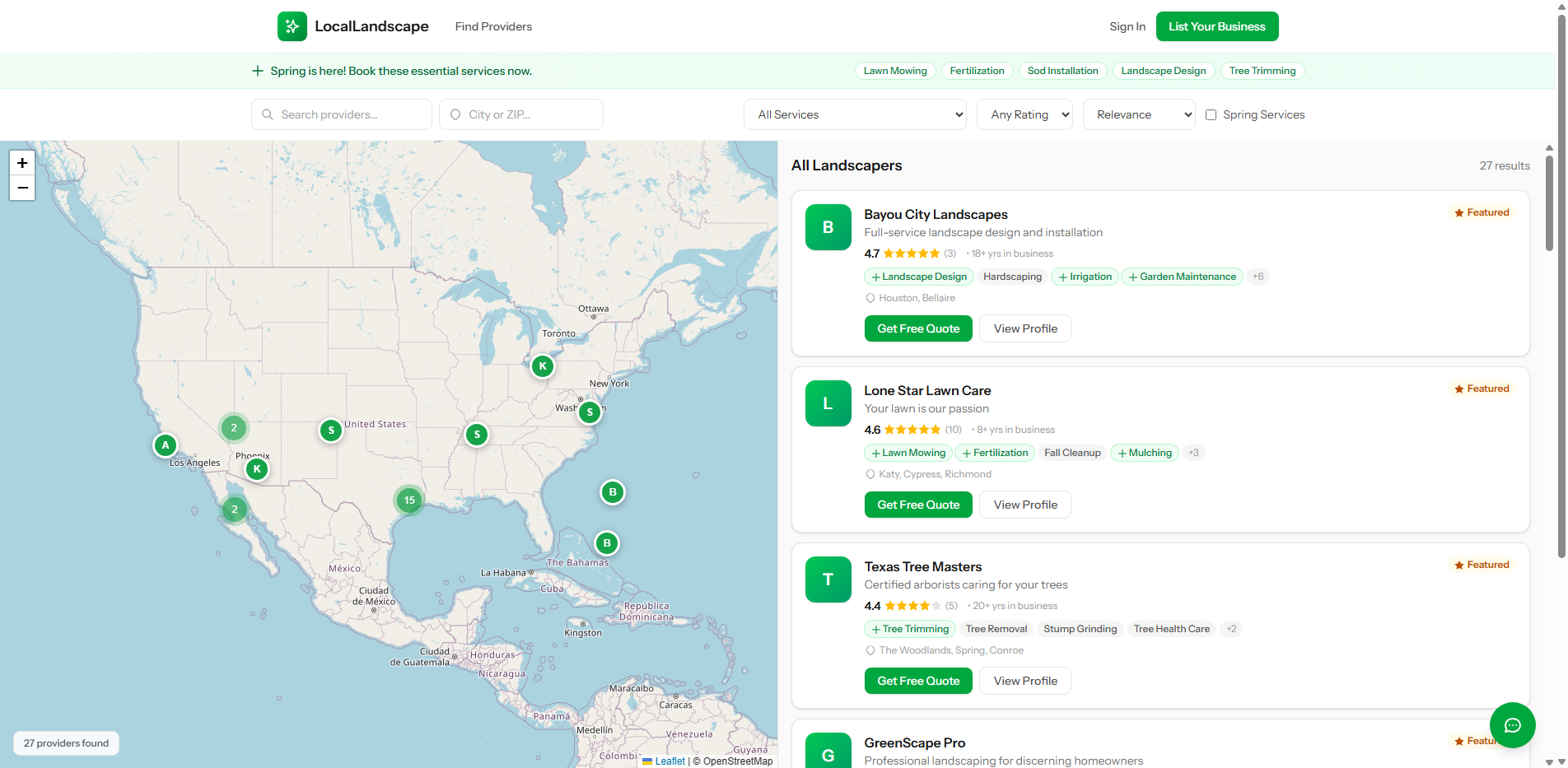Click the Tree Removal tag
Viewport: 1568px width, 768px height.
pyautogui.click(x=996, y=629)
